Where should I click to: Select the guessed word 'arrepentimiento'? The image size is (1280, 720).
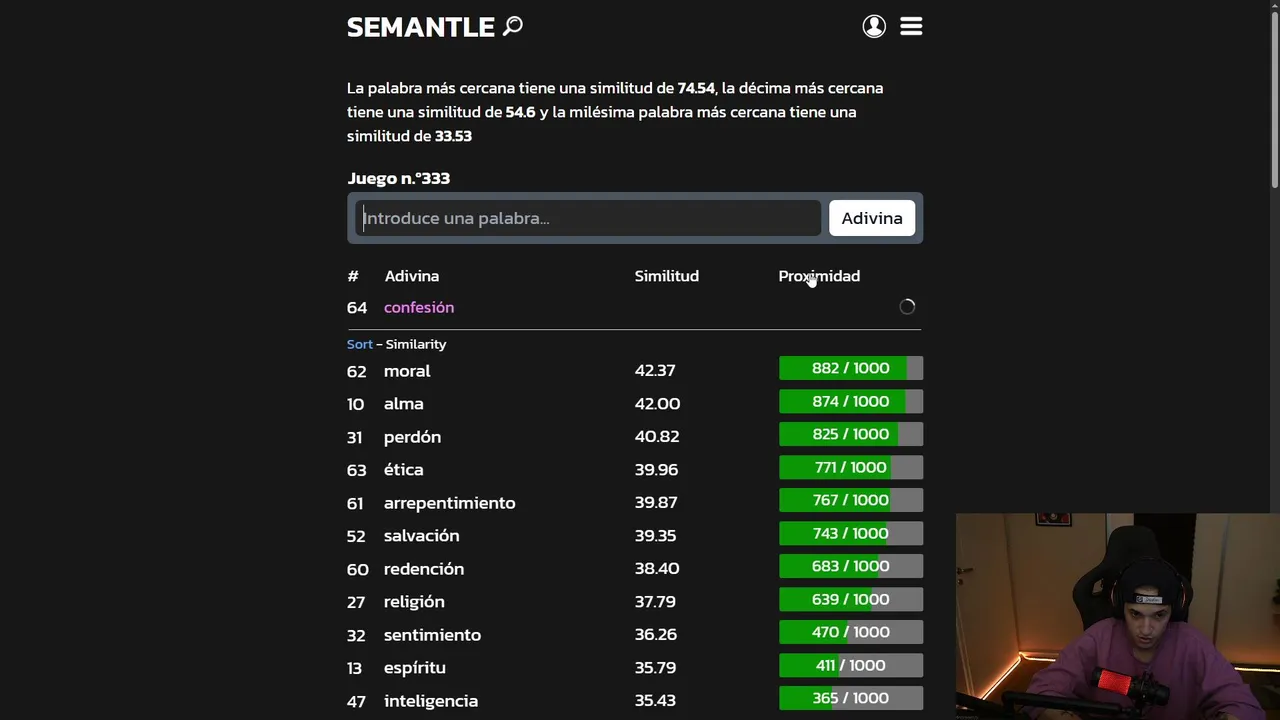[449, 503]
